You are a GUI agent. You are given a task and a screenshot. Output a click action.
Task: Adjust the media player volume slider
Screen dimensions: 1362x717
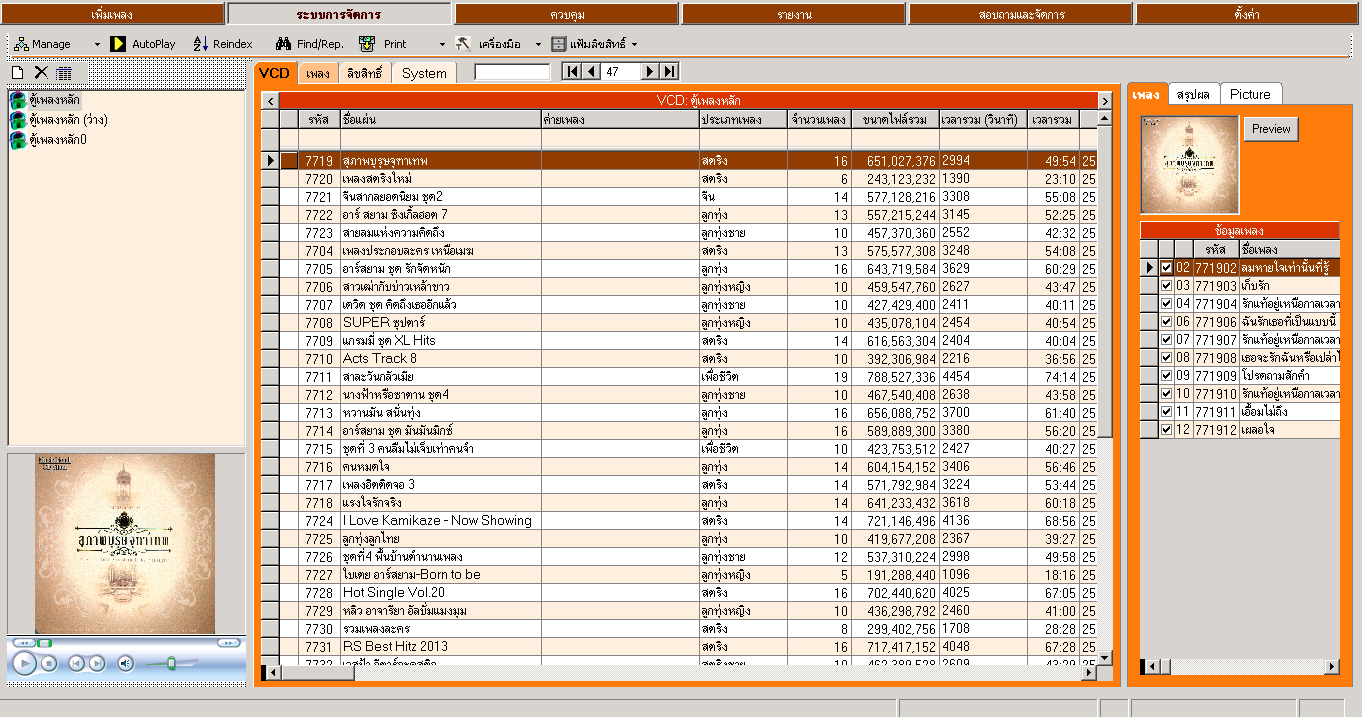[x=171, y=663]
